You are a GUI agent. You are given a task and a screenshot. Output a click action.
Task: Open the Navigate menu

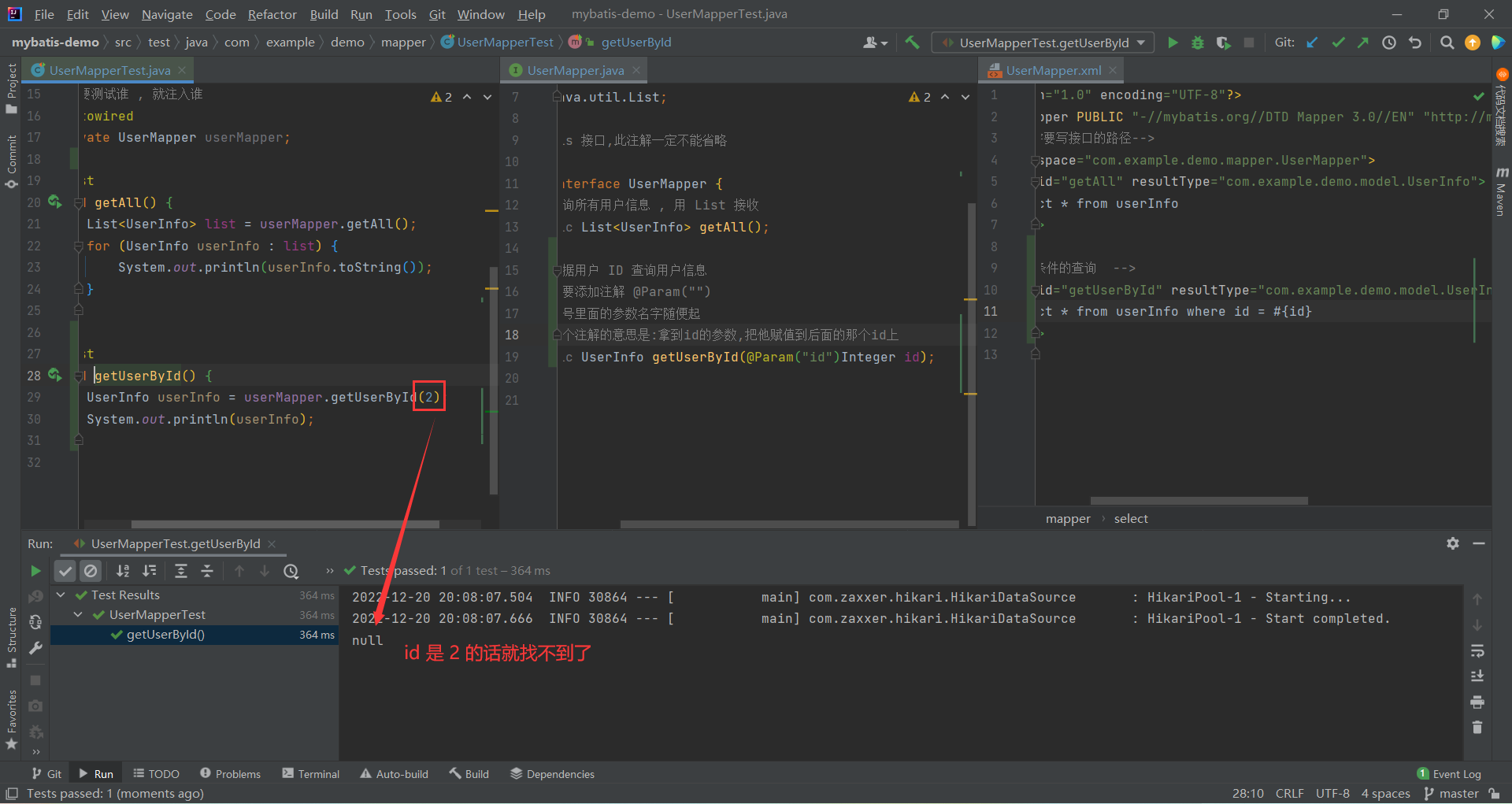click(x=167, y=14)
